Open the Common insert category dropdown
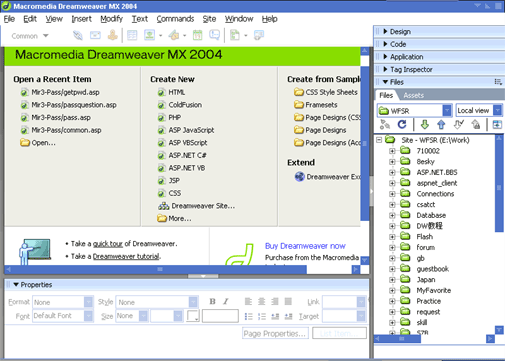 click(46, 35)
